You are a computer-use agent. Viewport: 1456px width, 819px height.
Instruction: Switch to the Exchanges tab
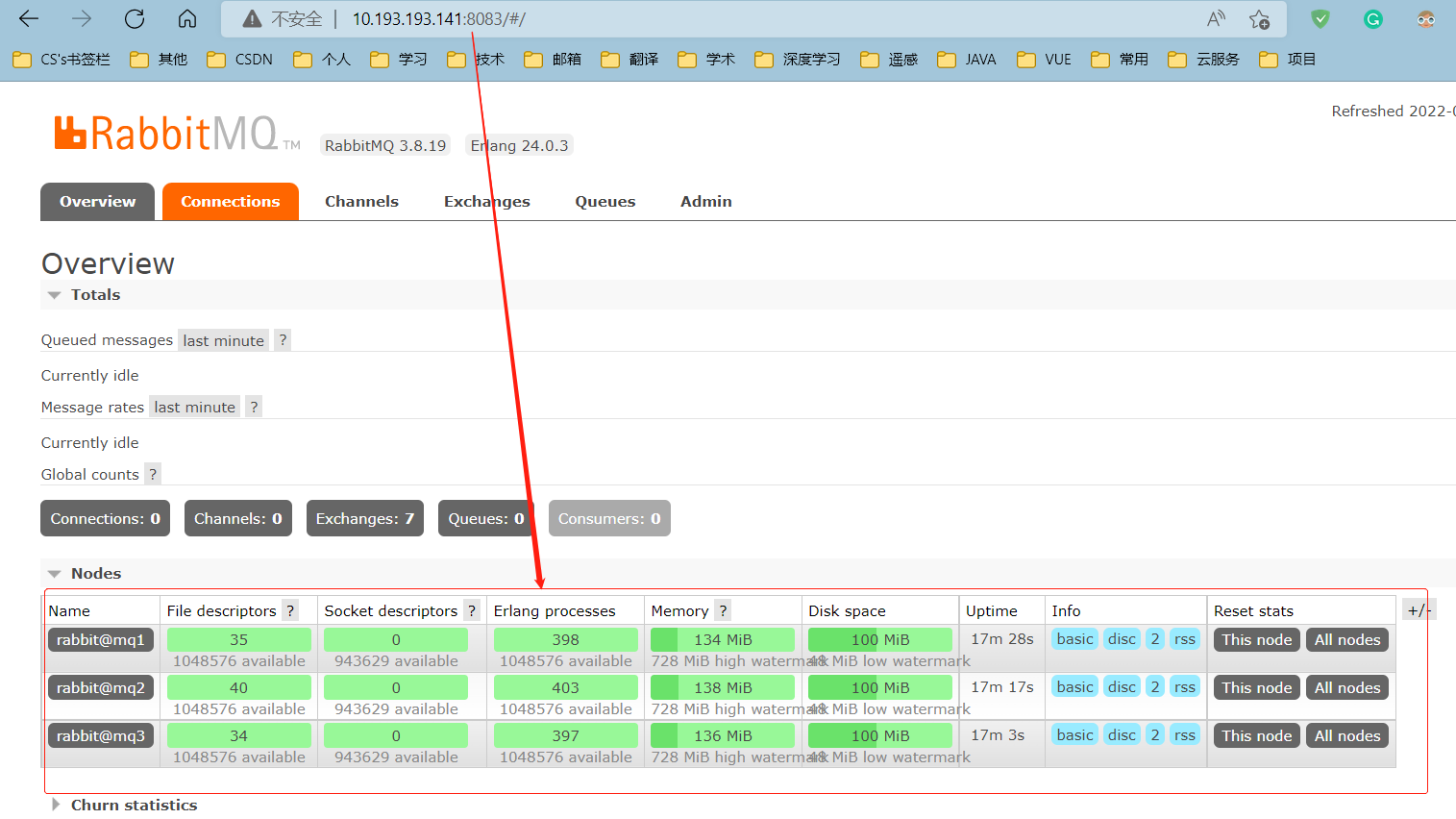point(486,202)
